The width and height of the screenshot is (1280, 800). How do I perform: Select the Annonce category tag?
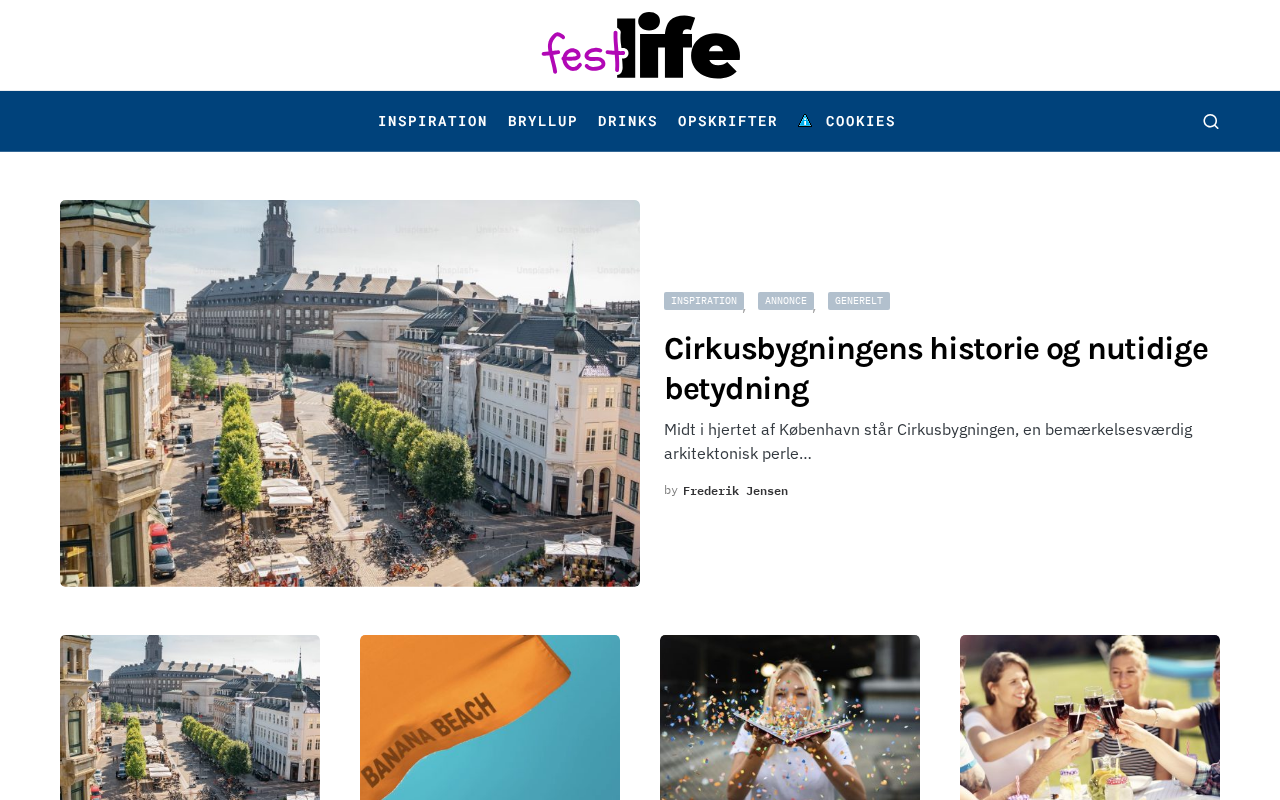click(786, 301)
